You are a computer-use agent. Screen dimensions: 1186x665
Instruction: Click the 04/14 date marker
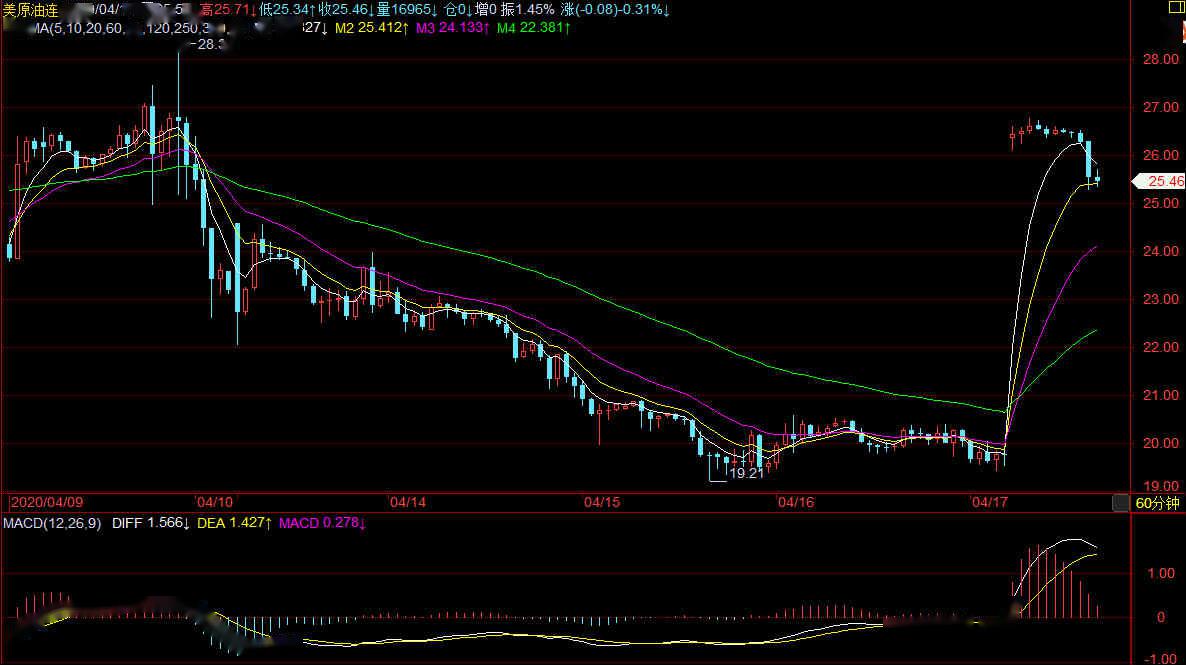[x=407, y=502]
